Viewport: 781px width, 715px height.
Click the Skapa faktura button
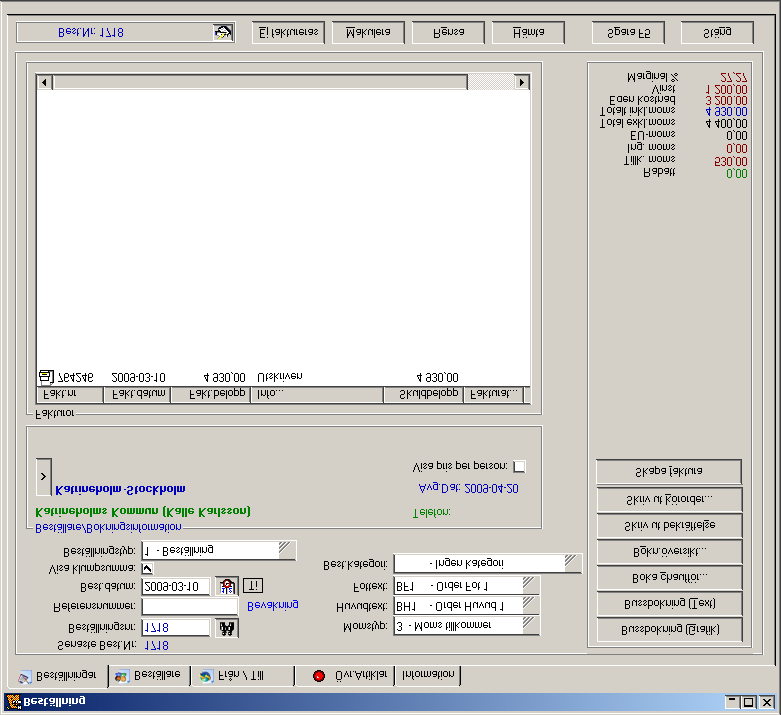point(669,471)
